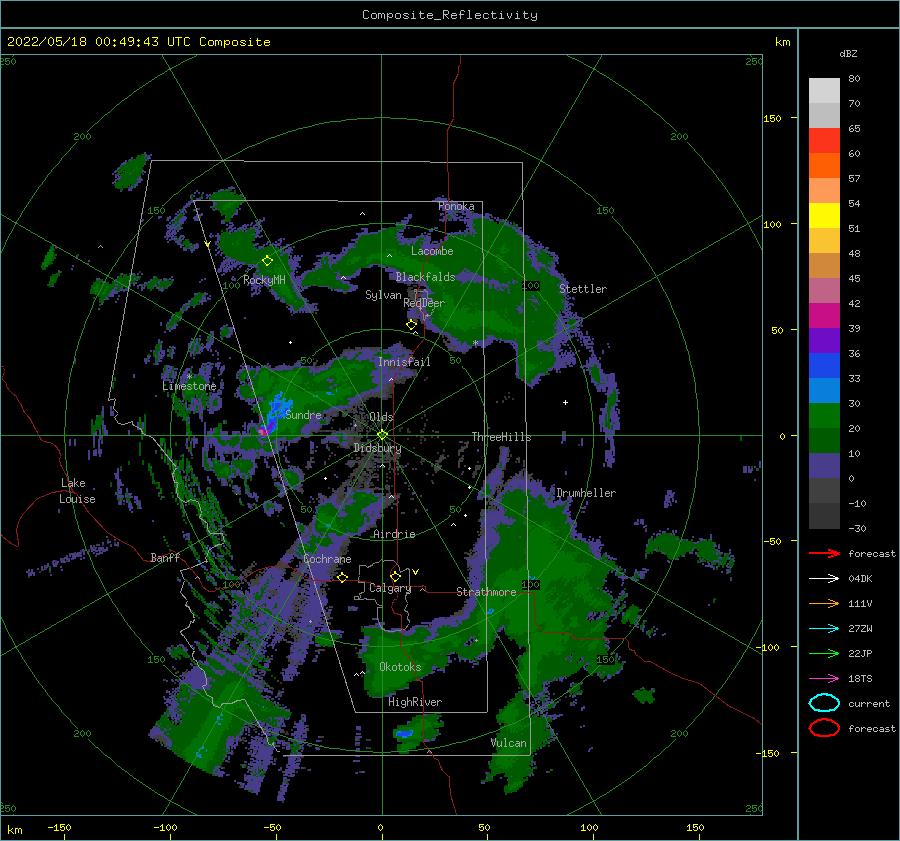Select the Cochrane label
900x841 pixels.
pyautogui.click(x=327, y=559)
